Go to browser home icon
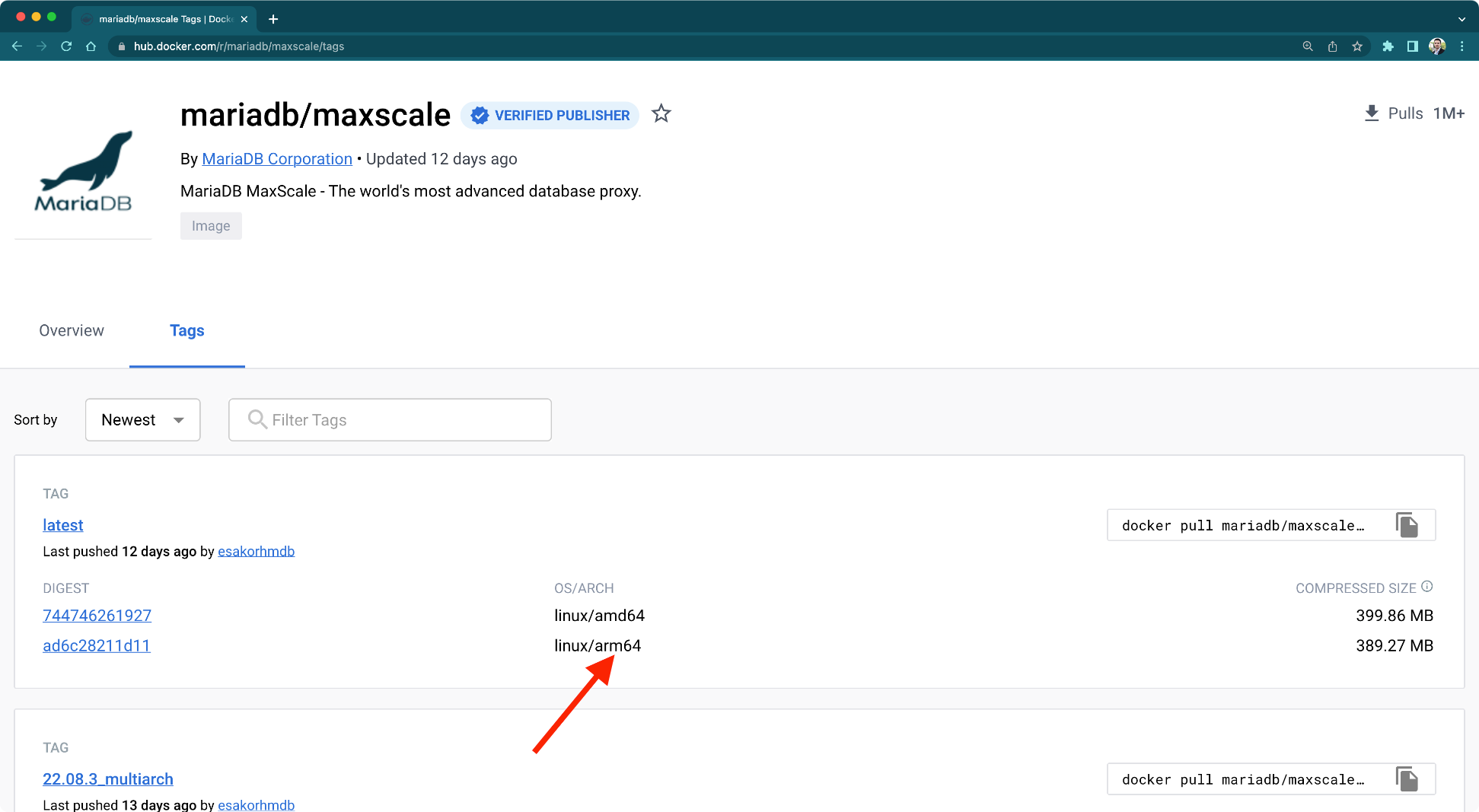 [x=91, y=46]
